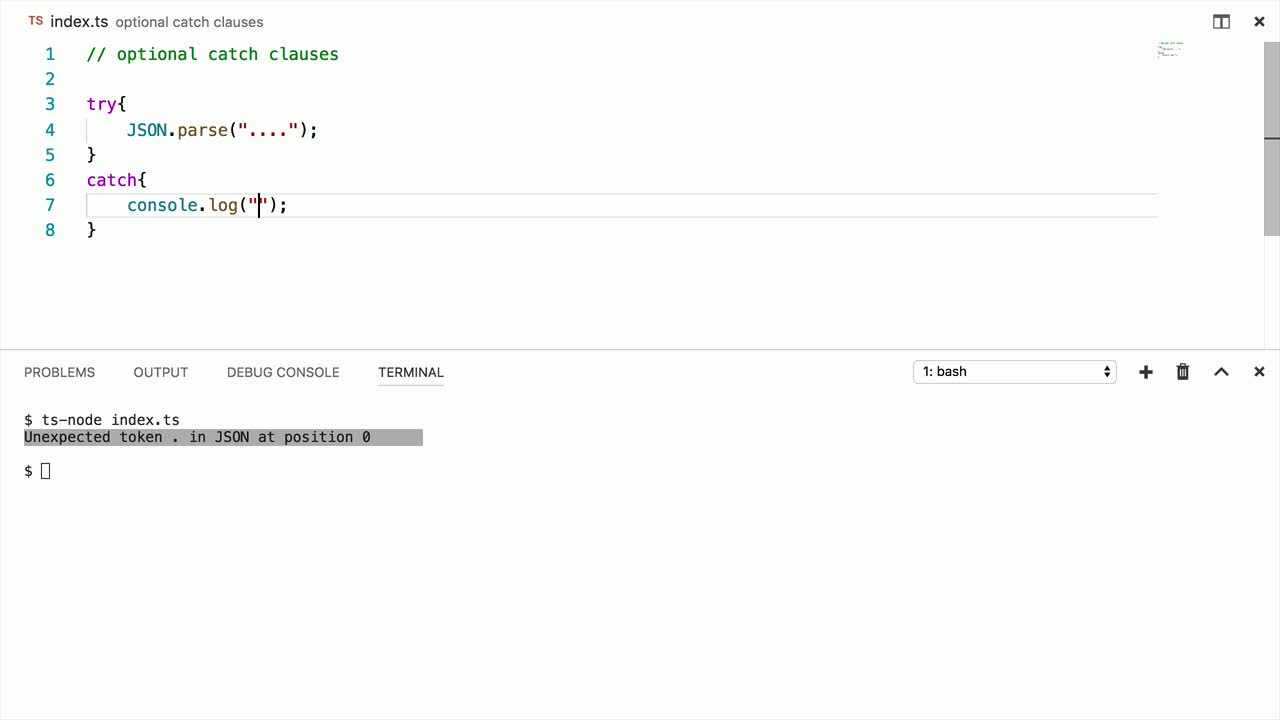This screenshot has height=720, width=1280.
Task: Click the 'parse' method name
Action: 203,130
